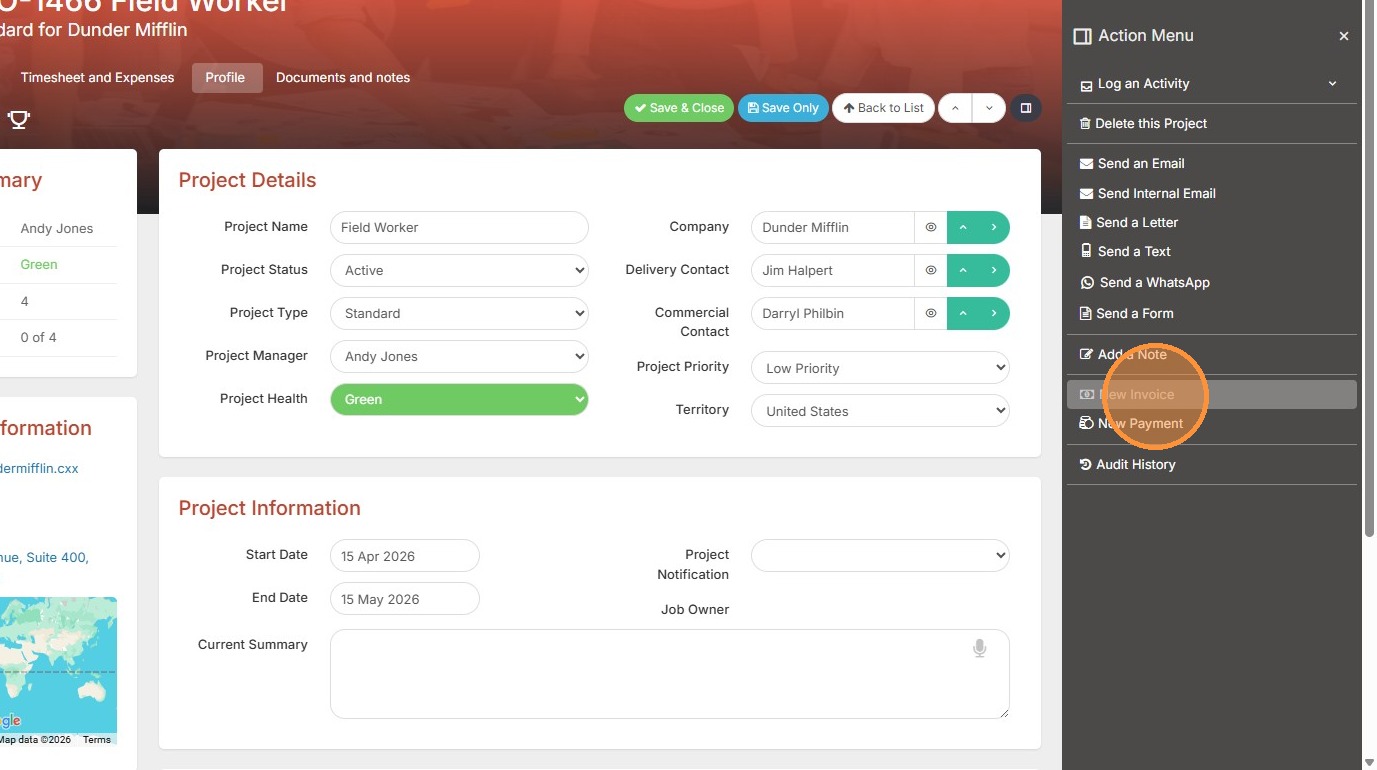
Task: Open the Project Type dropdown
Action: point(459,313)
